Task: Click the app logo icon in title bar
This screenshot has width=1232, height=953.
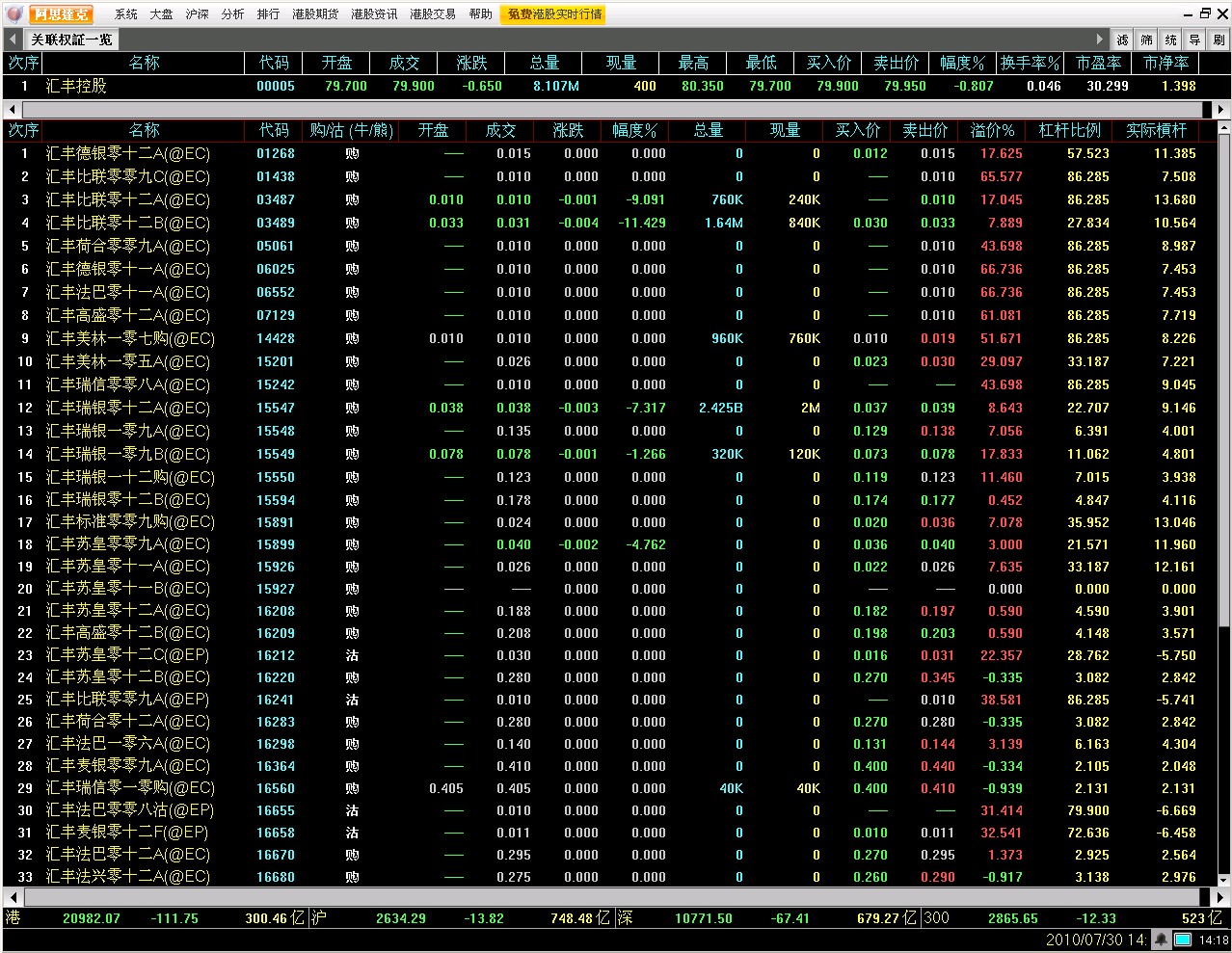Action: [x=14, y=13]
